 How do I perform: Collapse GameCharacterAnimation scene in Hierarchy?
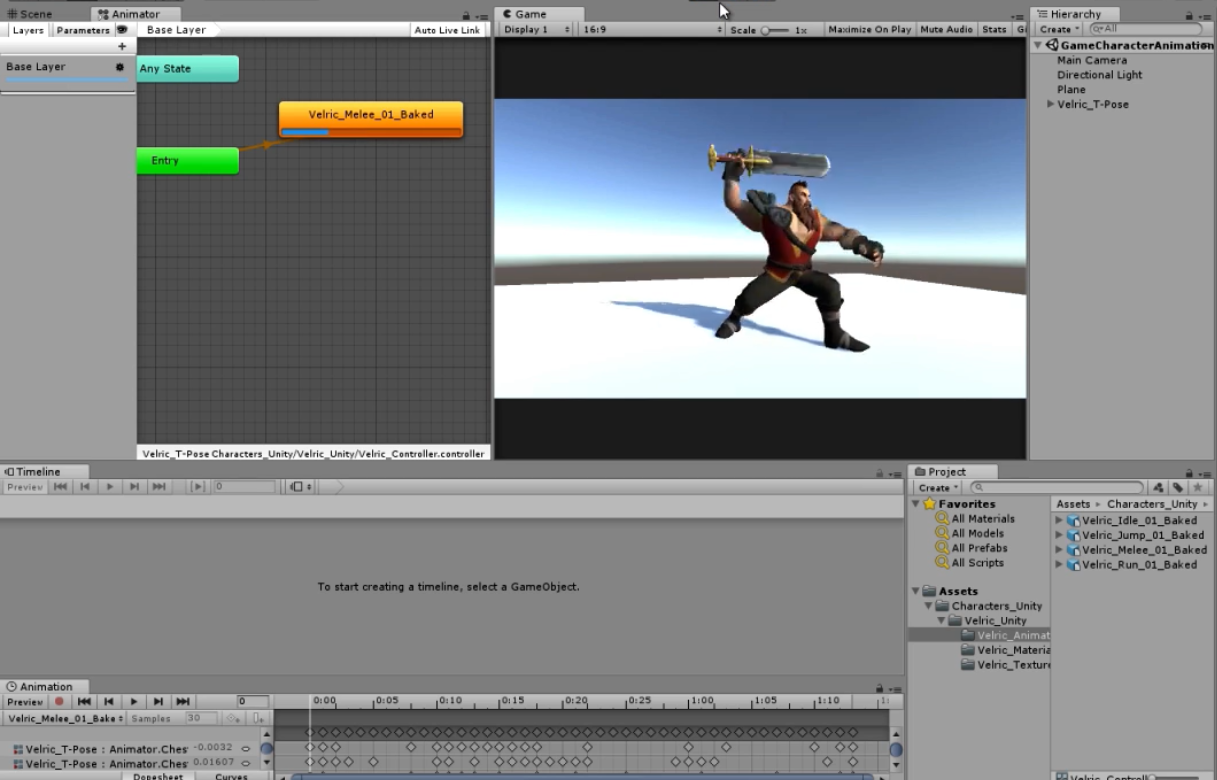coord(1038,46)
